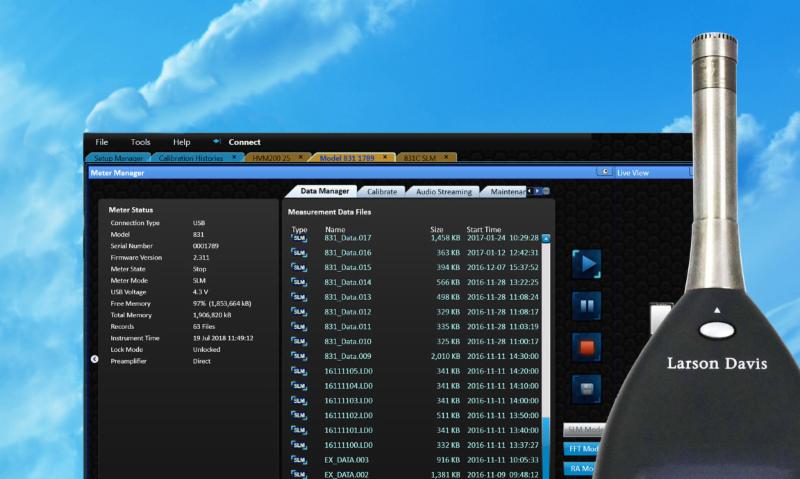
Task: Close the HVM200 25 tab
Action: (301, 157)
